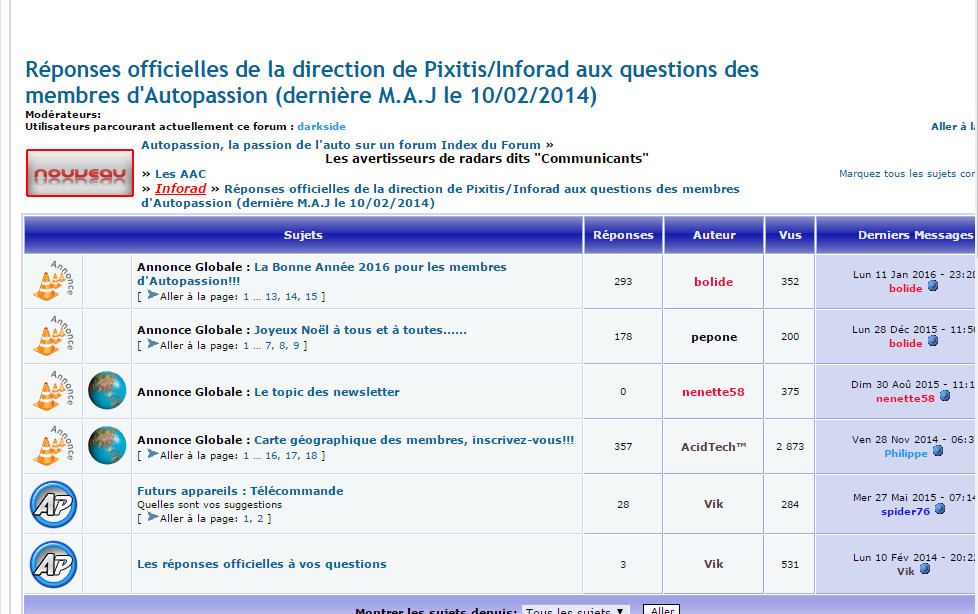
Task: Open last poster 'Philippe' profile
Action: (x=906, y=454)
